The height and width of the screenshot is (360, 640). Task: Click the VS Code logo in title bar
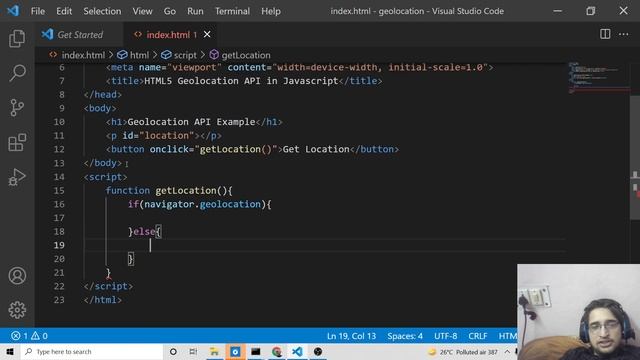coord(13,11)
